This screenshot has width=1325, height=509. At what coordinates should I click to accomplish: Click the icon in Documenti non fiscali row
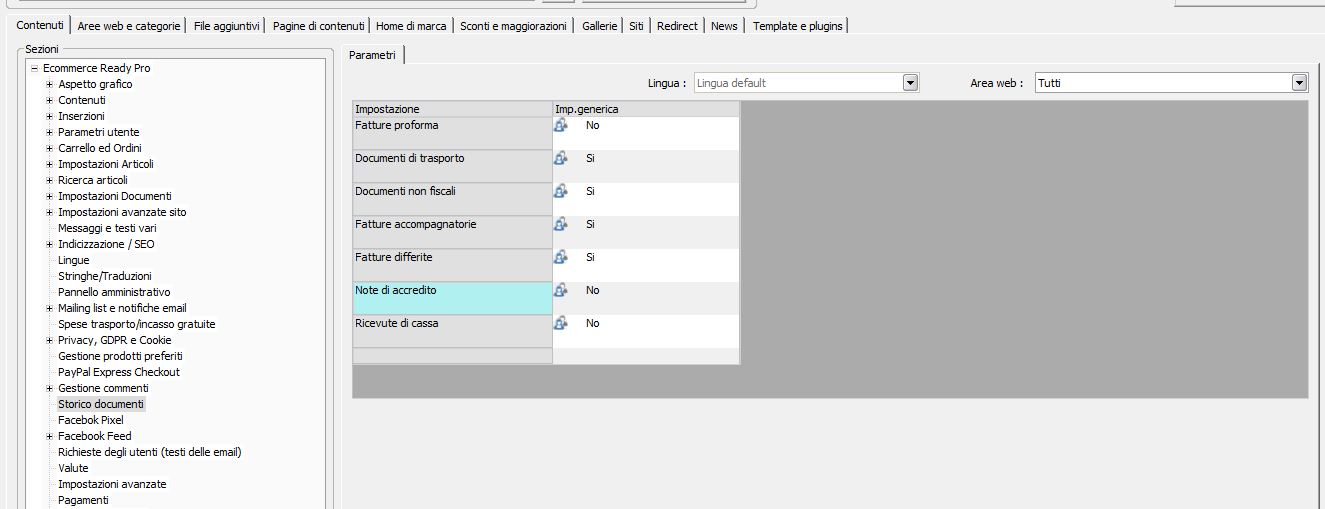coord(561,191)
